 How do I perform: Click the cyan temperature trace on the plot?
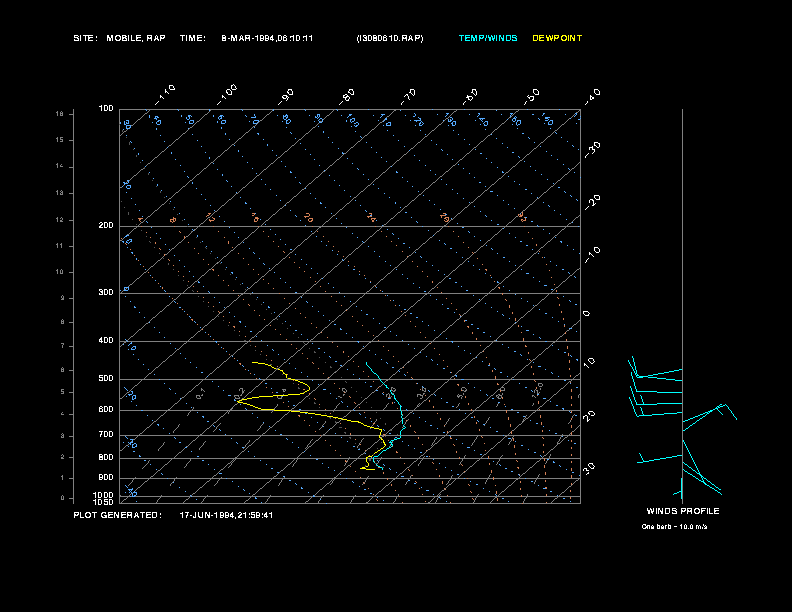click(x=401, y=409)
